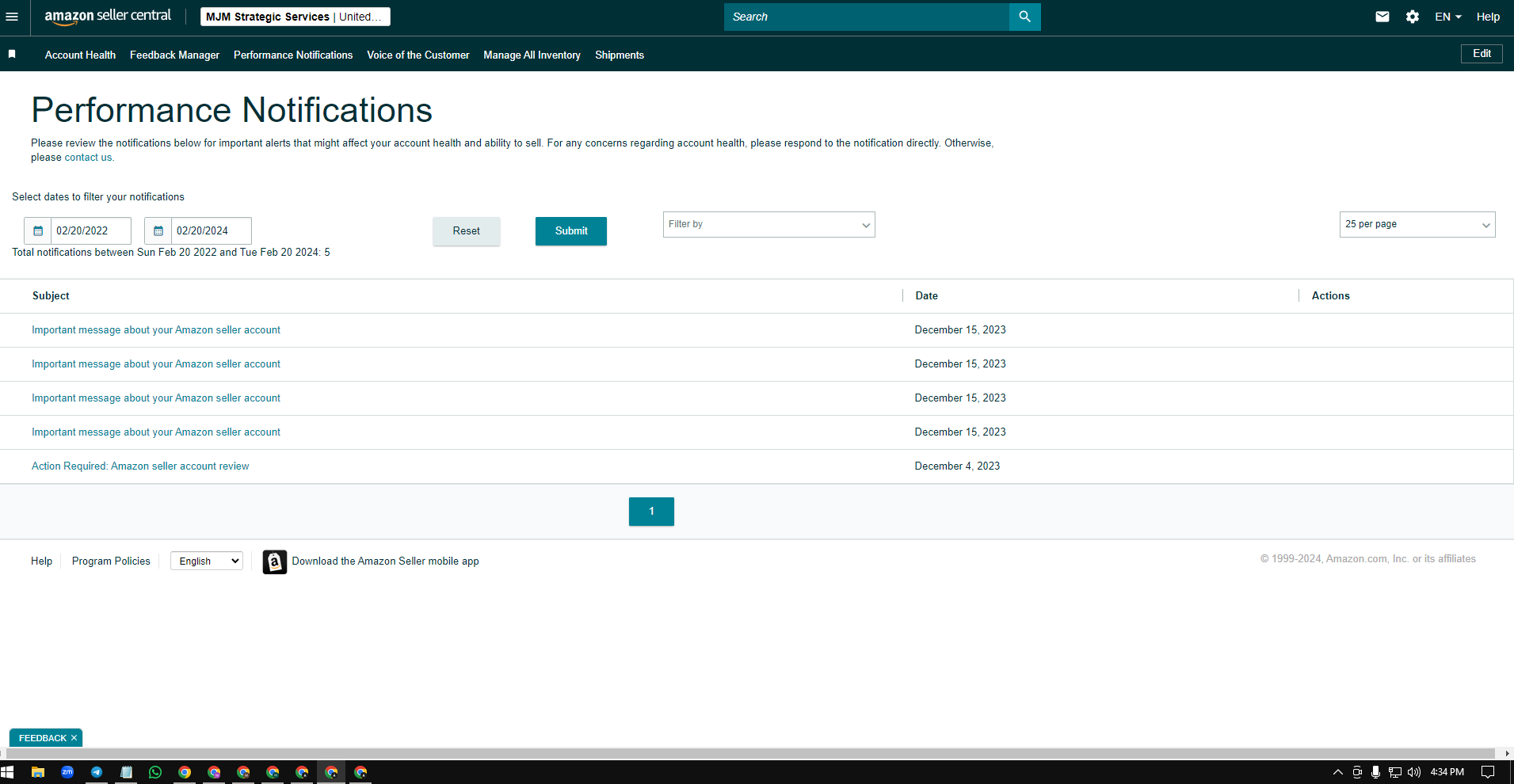Expand the Filter by dropdown
The height and width of the screenshot is (784, 1514).
pos(768,224)
